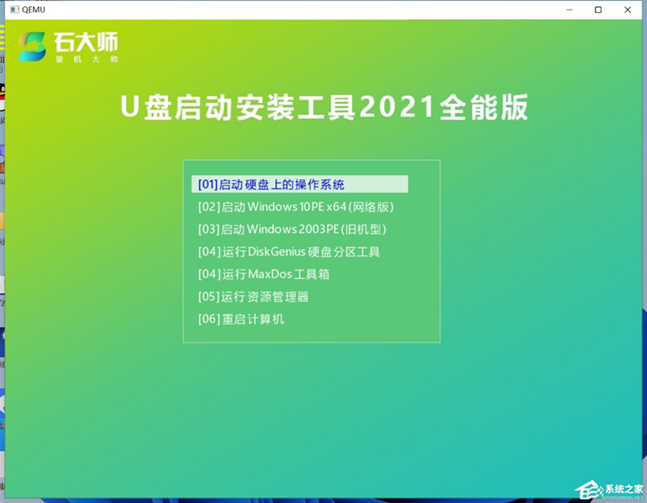
Task: Choose [02] Windows 10PE x64 network edition
Action: click(296, 207)
